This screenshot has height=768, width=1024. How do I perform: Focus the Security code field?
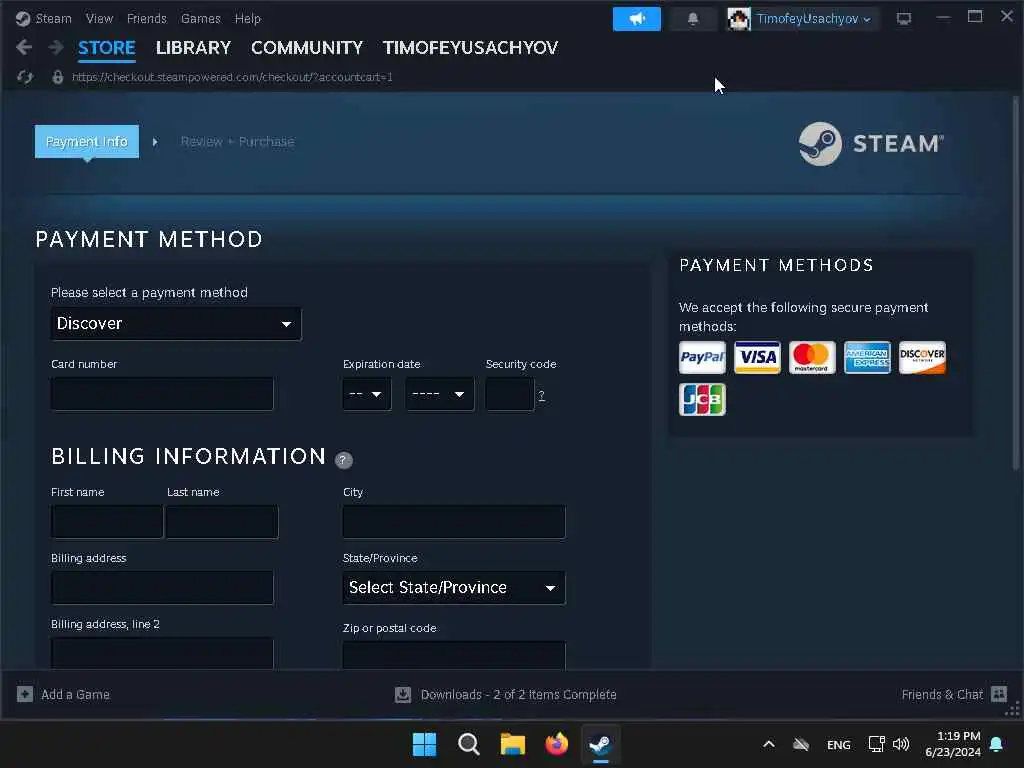pyautogui.click(x=510, y=394)
